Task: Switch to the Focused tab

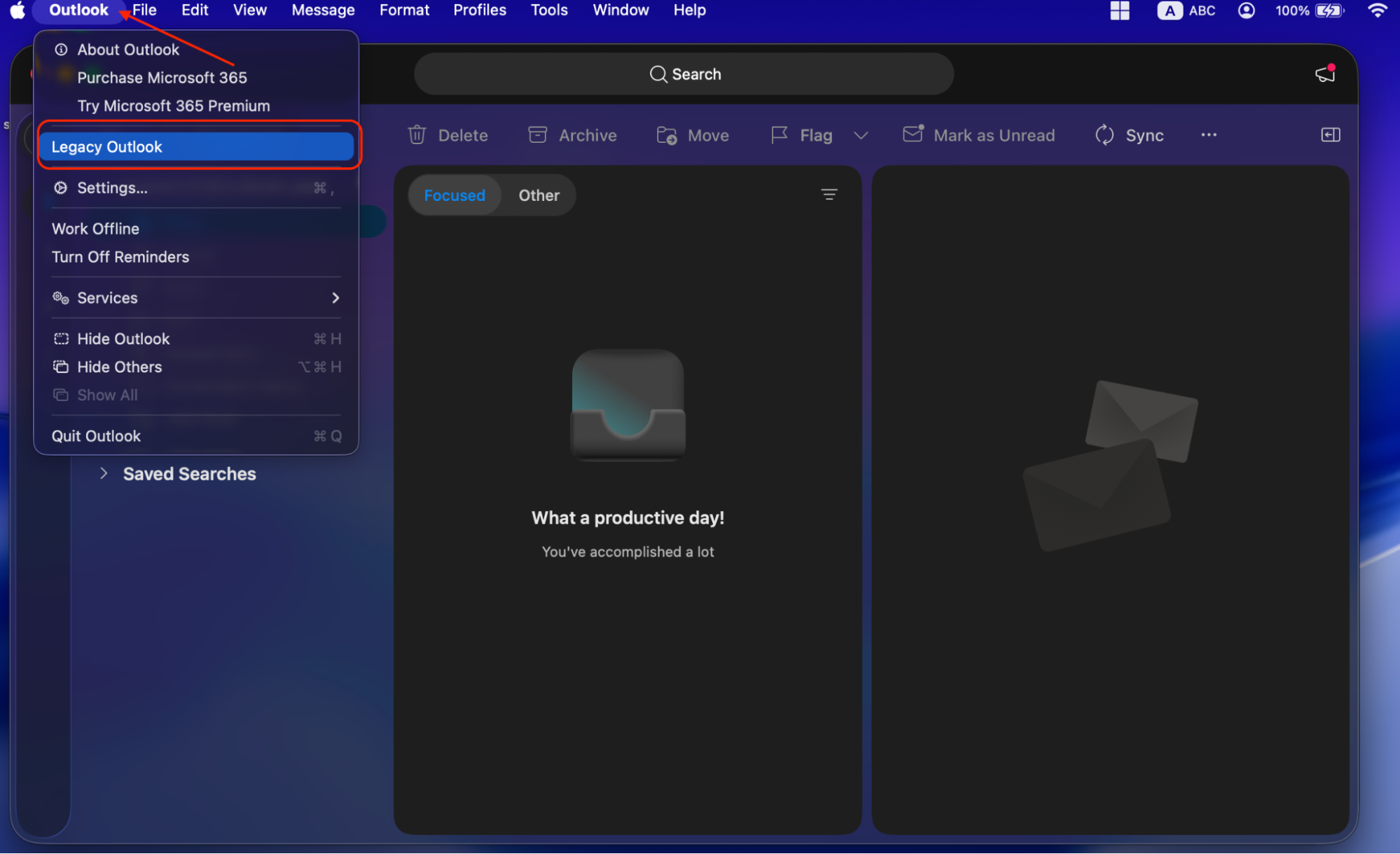Action: [455, 195]
